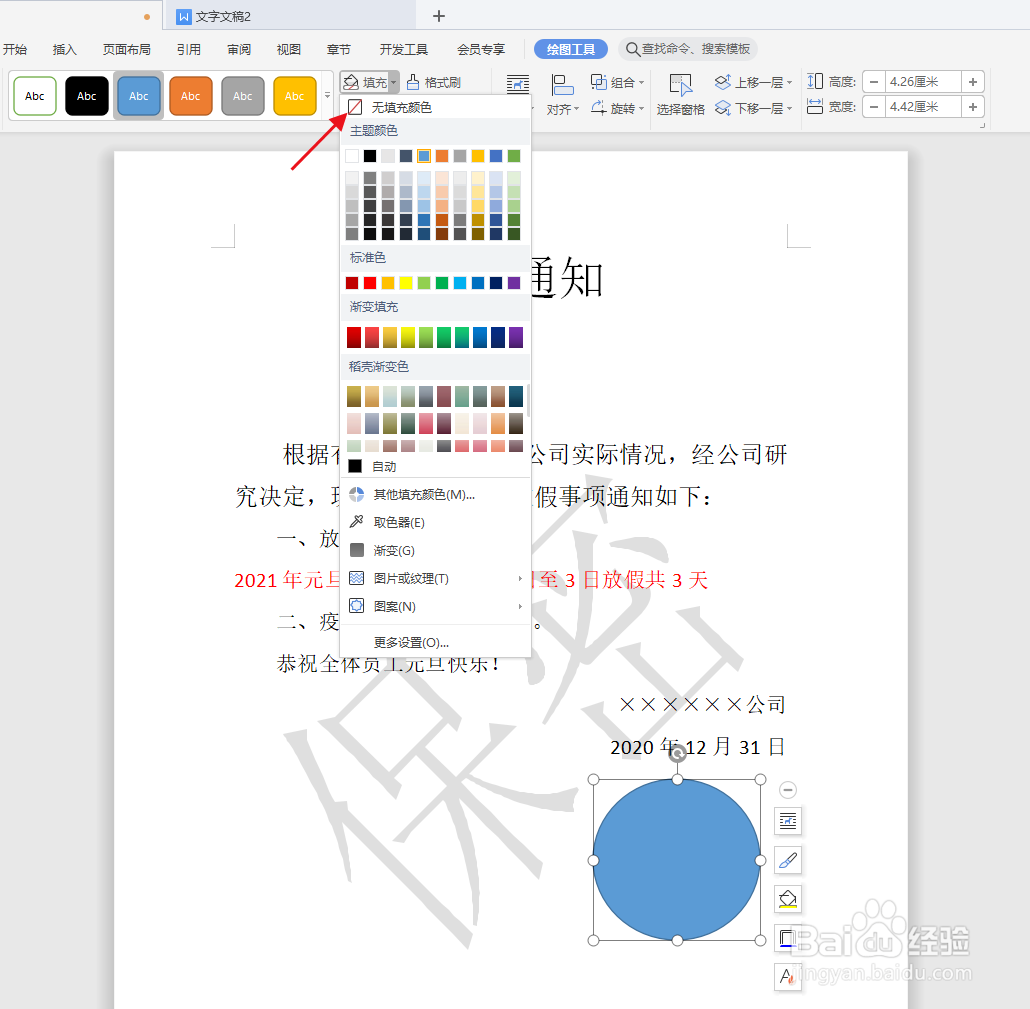
Task: Switch to the 开发工具 ribbon tab
Action: tap(403, 48)
